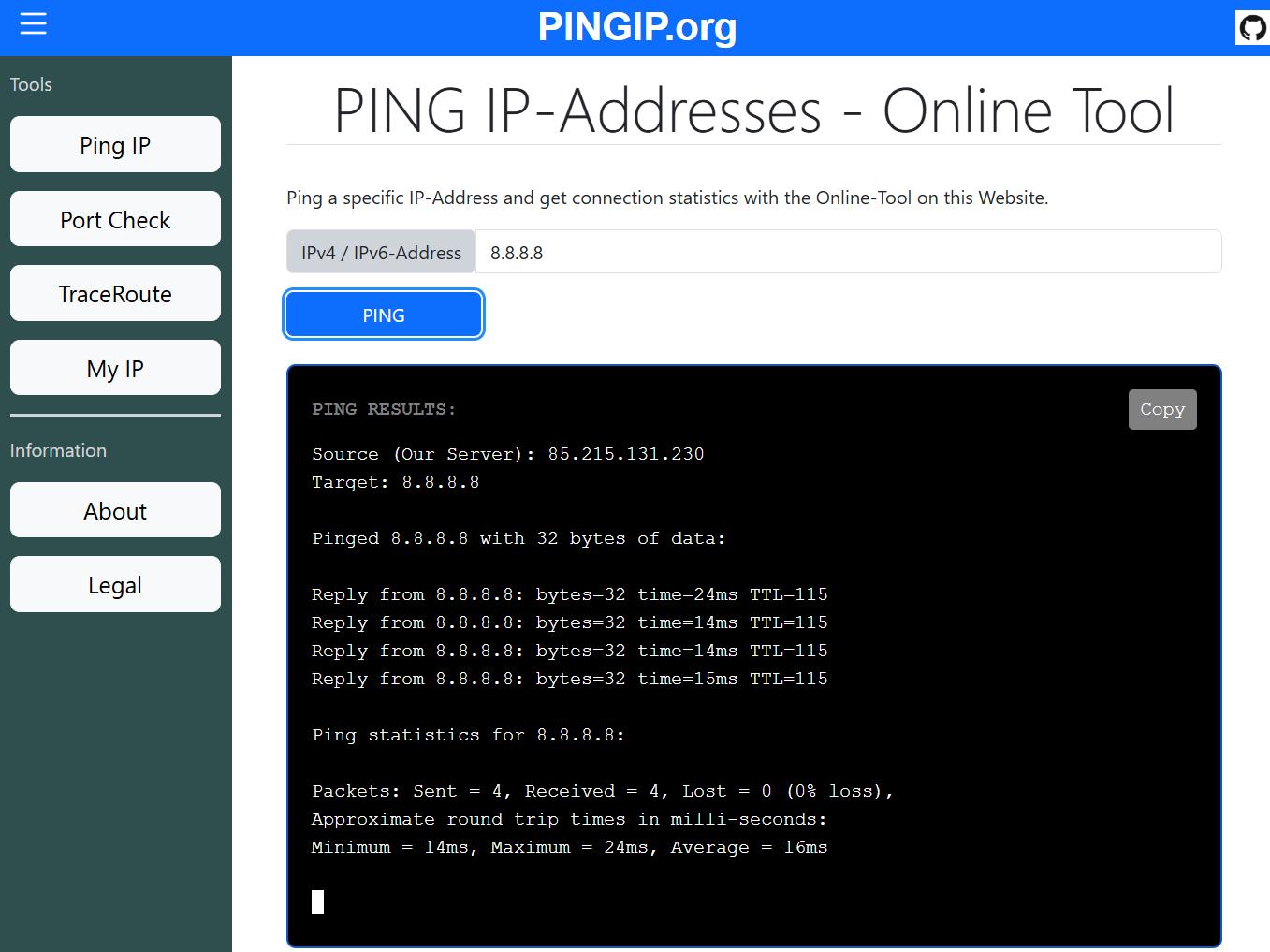Click the Minimum Maximum Average summary line

pos(569,847)
